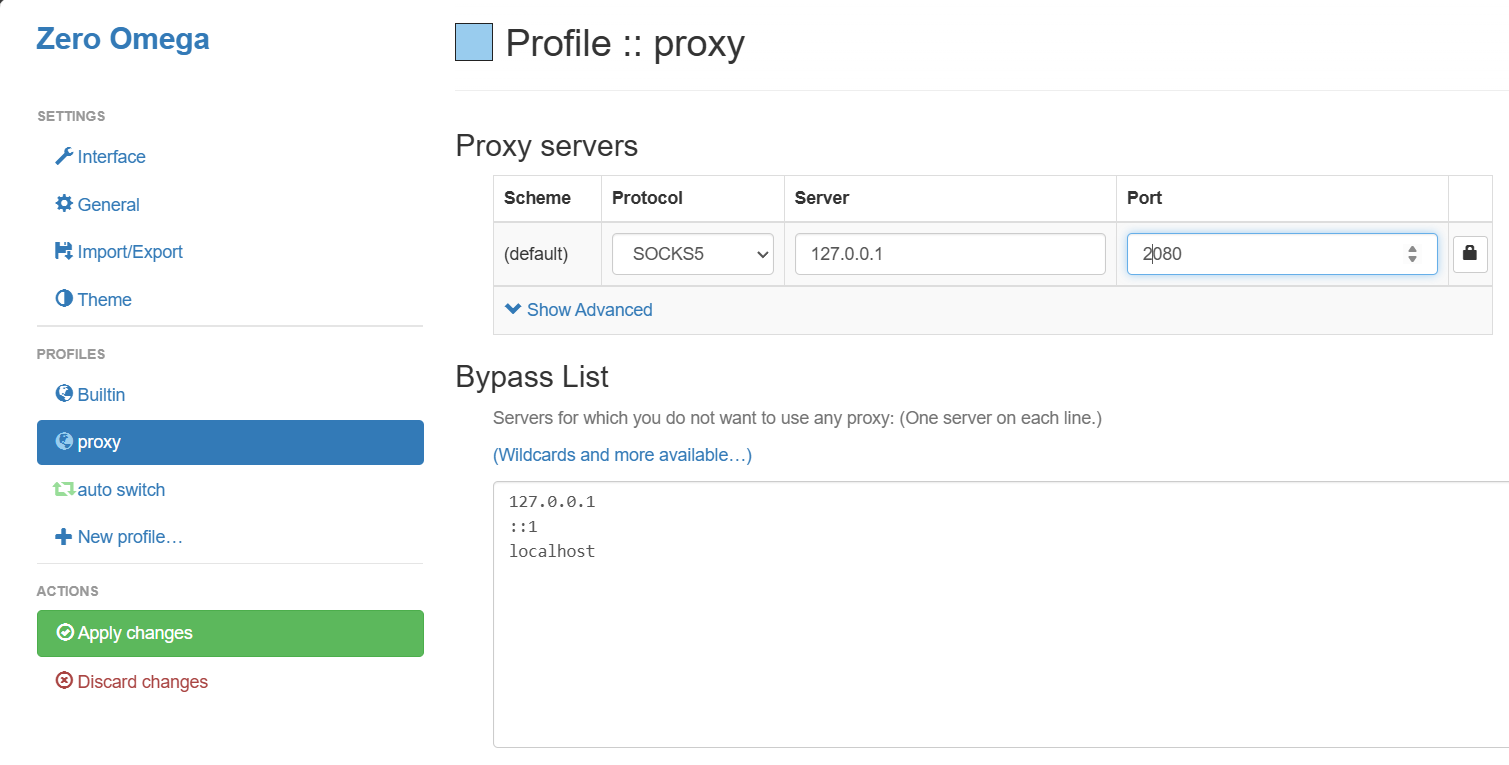Increase port with stepper up arrow
This screenshot has width=1509, height=765.
click(1412, 248)
